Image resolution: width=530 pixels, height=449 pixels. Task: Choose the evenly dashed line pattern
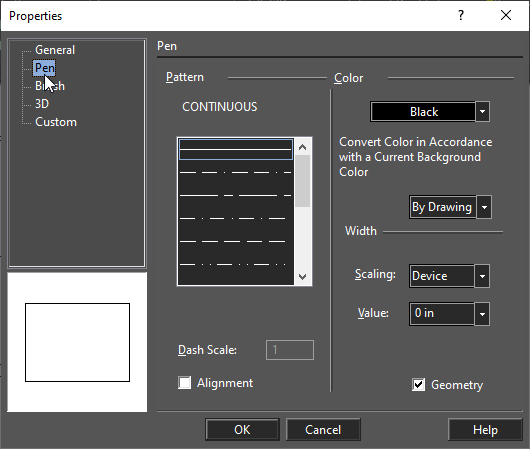[236, 241]
